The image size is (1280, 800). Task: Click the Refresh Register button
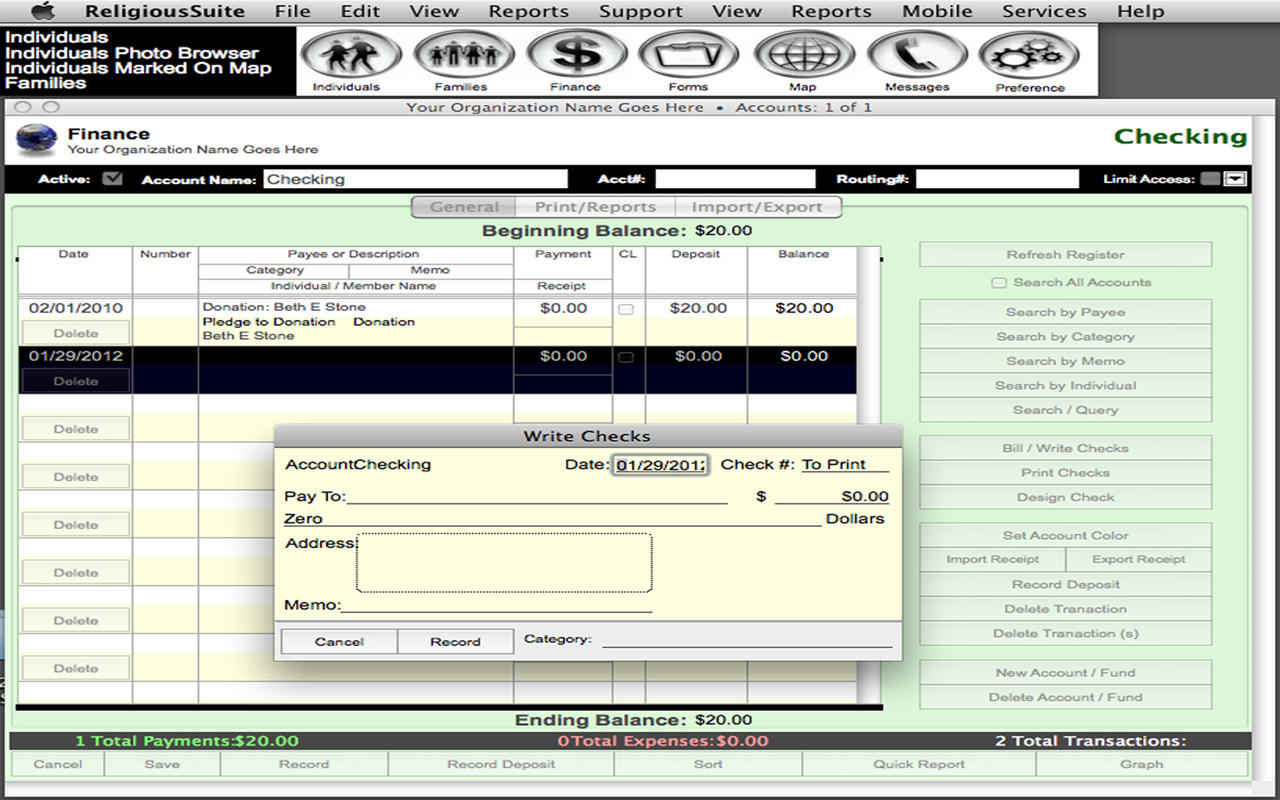click(1065, 255)
